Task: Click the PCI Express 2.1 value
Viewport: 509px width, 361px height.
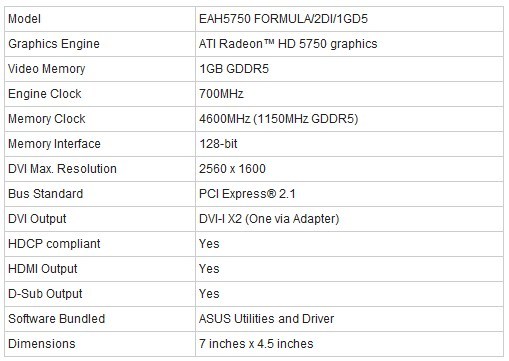Action: pos(247,194)
